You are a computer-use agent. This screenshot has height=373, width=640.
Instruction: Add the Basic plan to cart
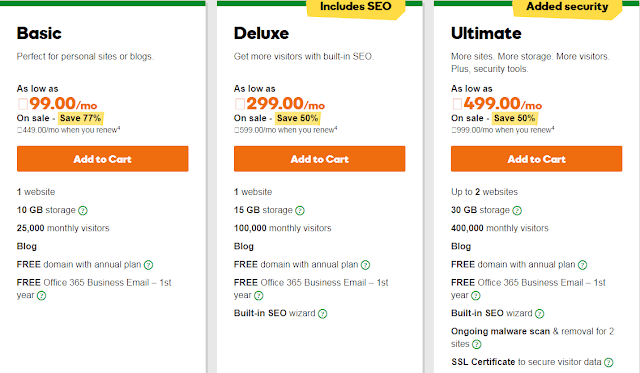click(102, 159)
